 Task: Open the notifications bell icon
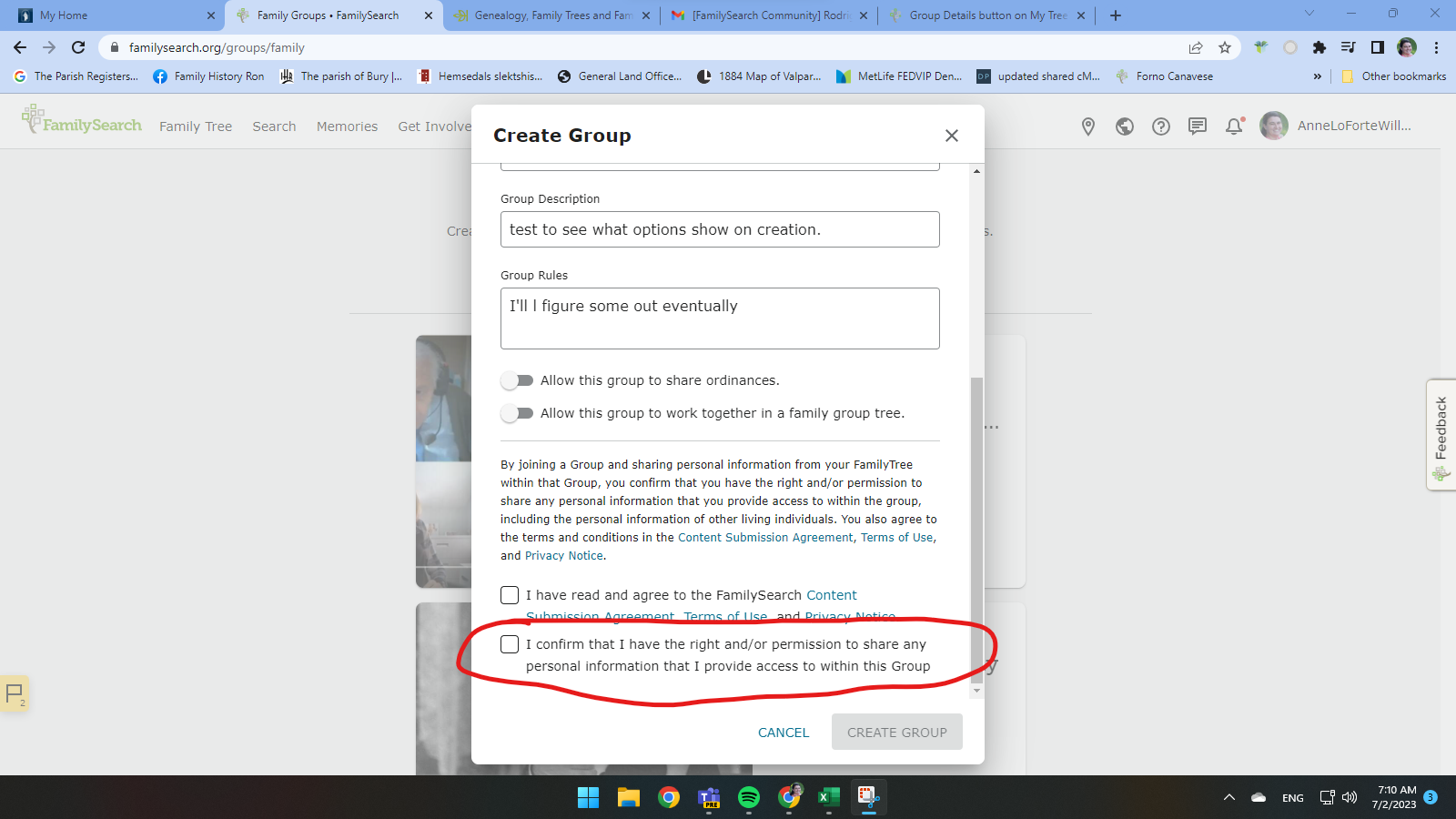[1234, 126]
